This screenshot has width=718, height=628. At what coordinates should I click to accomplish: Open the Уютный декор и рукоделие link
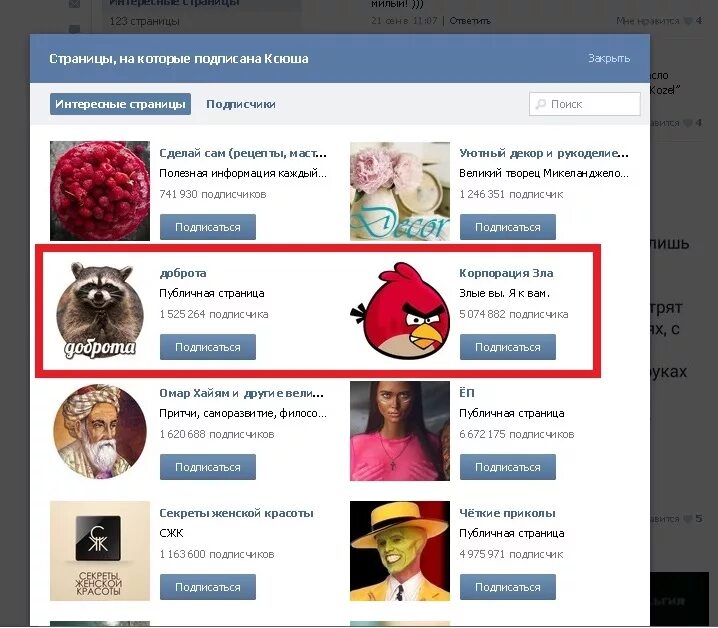pyautogui.click(x=544, y=153)
